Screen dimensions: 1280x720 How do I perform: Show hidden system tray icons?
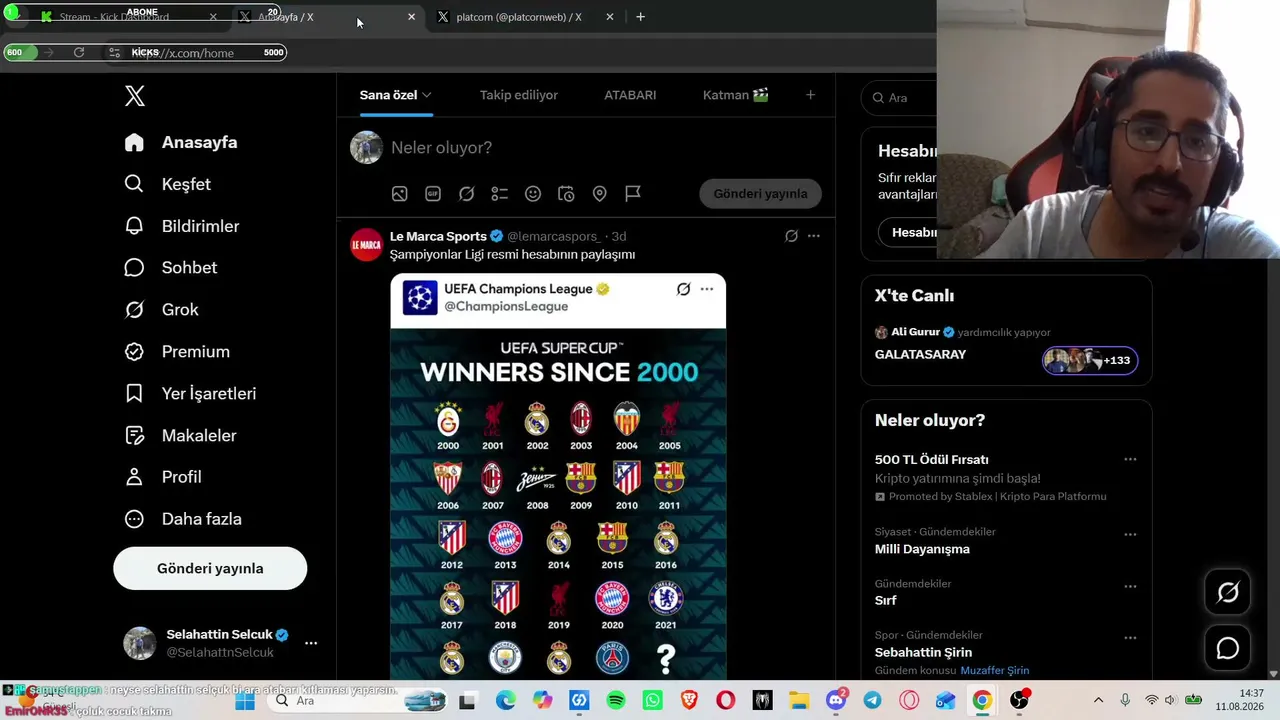coord(1098,701)
